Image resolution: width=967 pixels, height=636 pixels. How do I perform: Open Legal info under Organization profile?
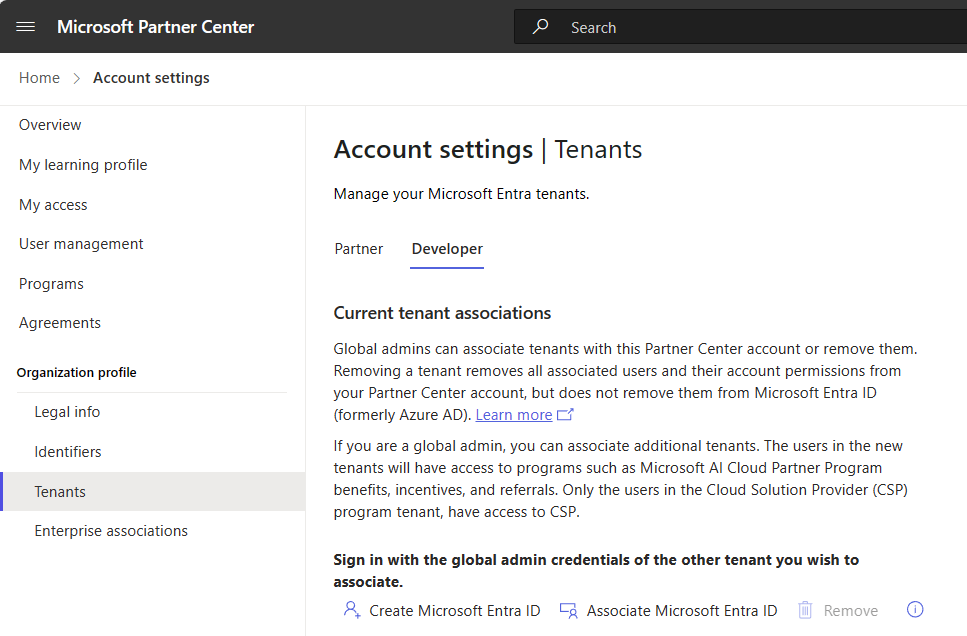click(x=67, y=411)
